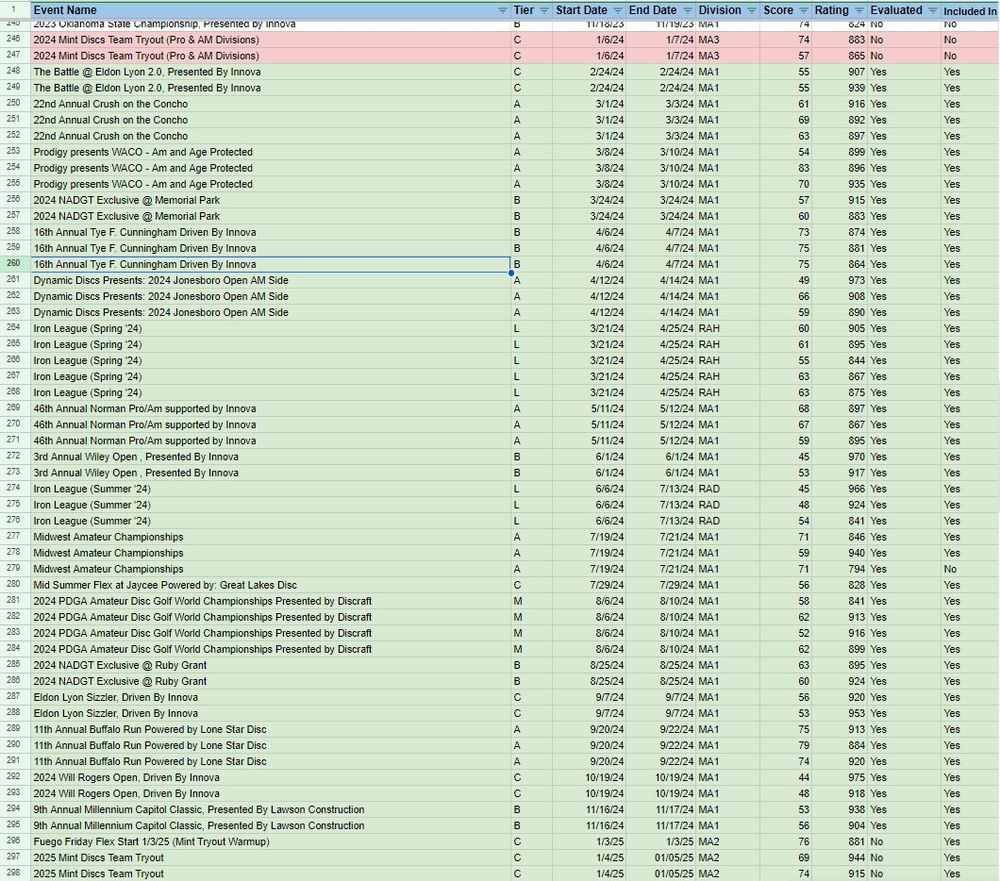
Task: Select row header number 246
Action: [13, 39]
